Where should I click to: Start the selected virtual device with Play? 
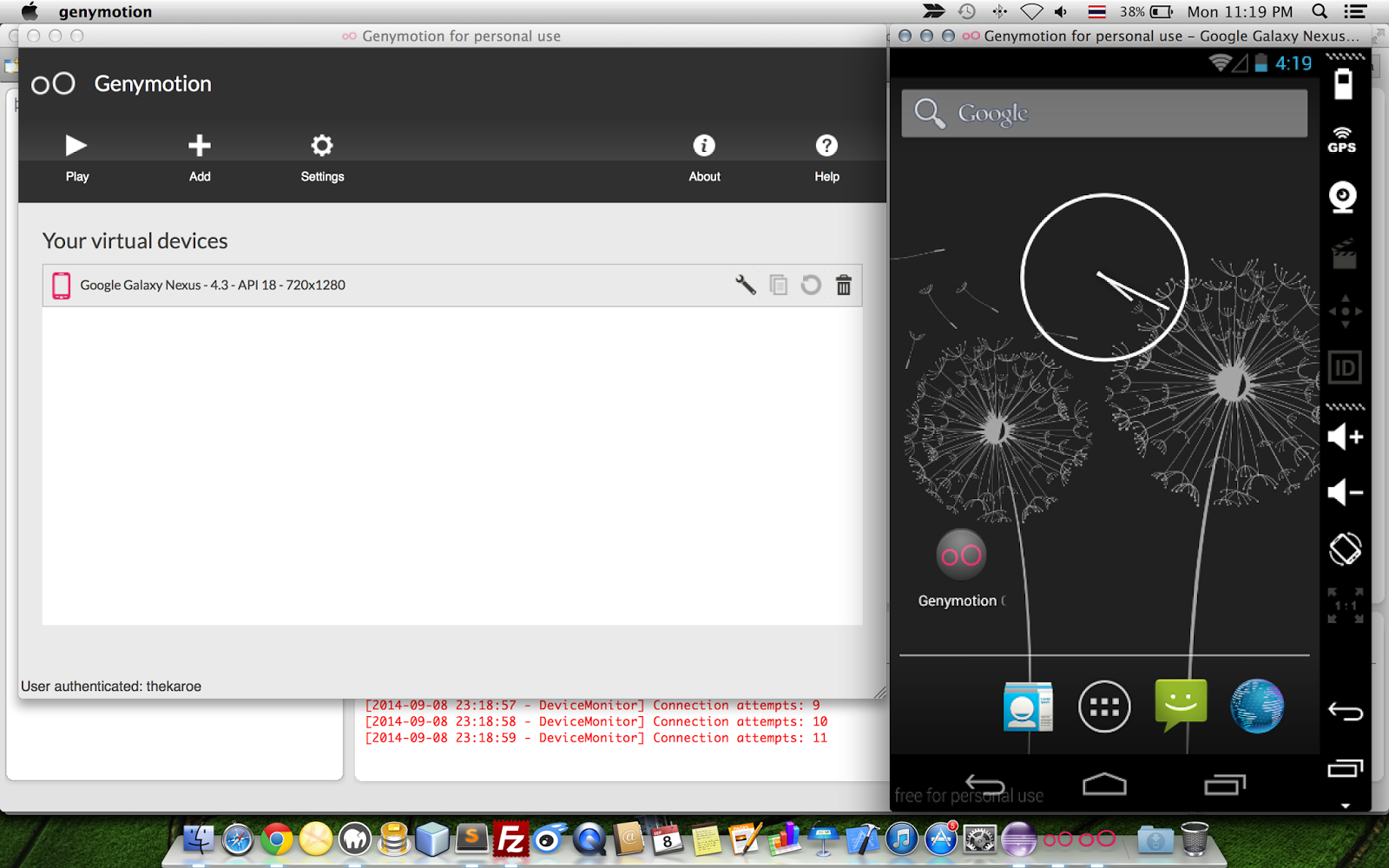click(76, 157)
